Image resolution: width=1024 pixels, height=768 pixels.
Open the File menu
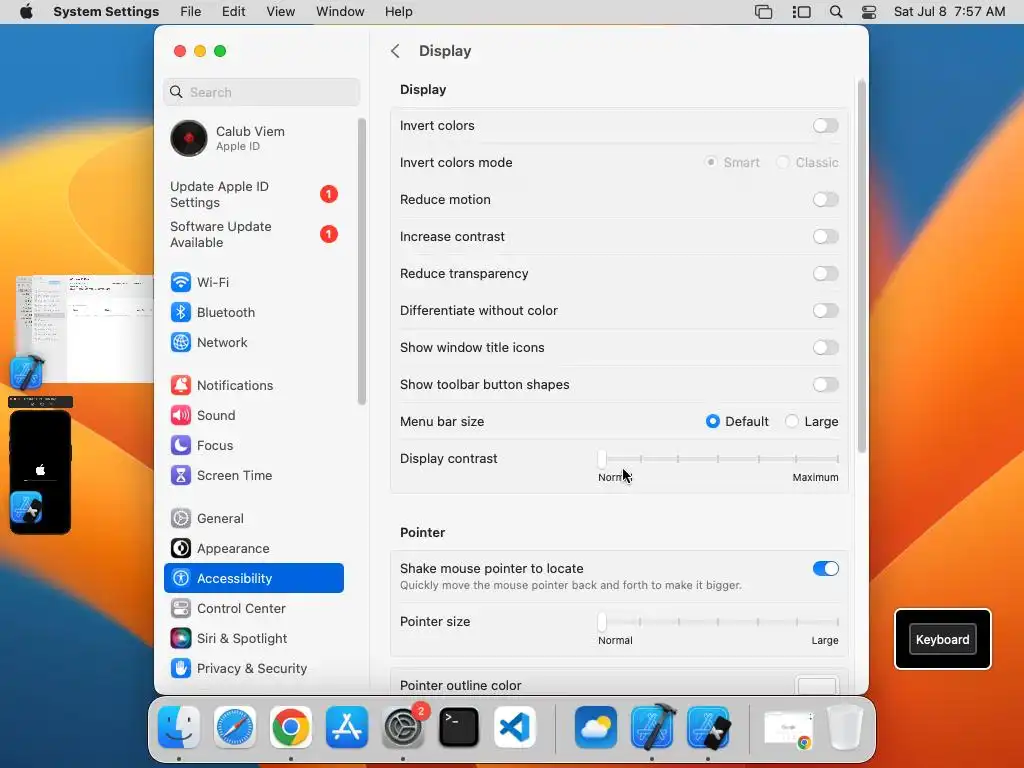191,12
